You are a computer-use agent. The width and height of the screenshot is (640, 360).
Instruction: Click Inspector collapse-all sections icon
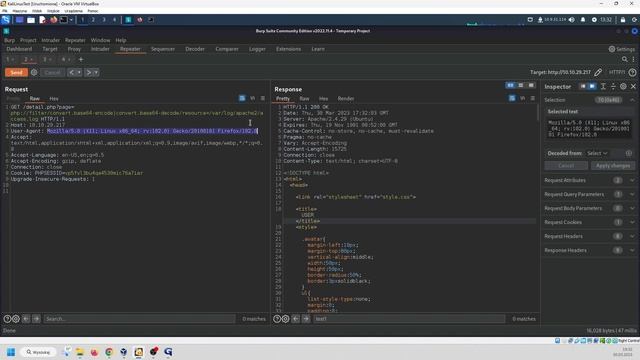click(x=613, y=87)
